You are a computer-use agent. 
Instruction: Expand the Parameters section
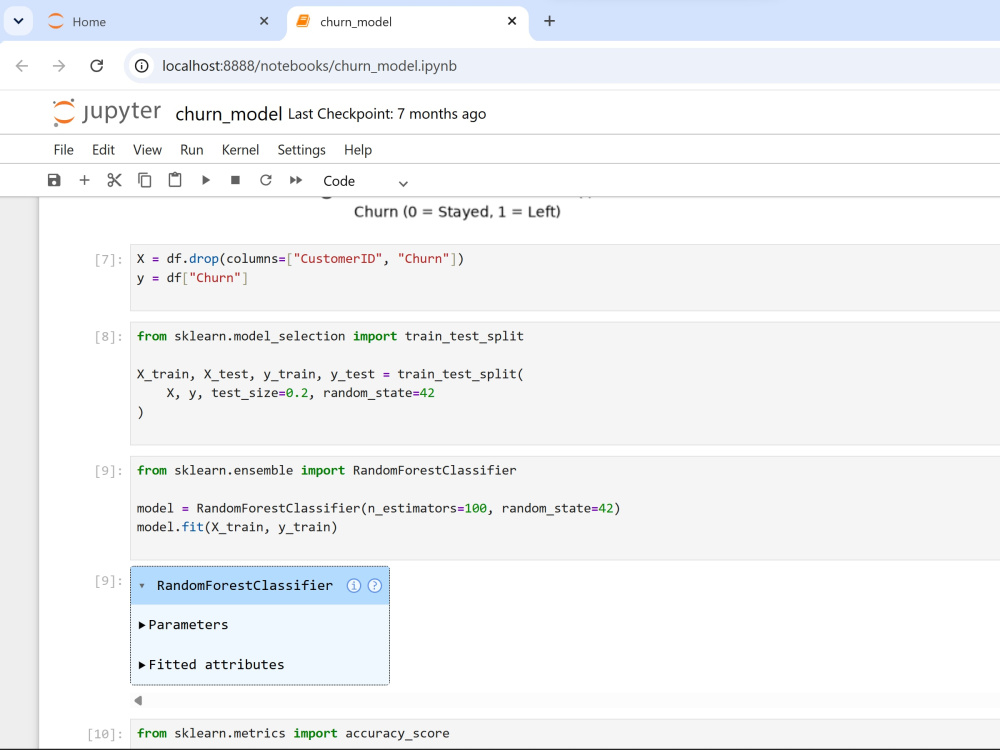[184, 625]
